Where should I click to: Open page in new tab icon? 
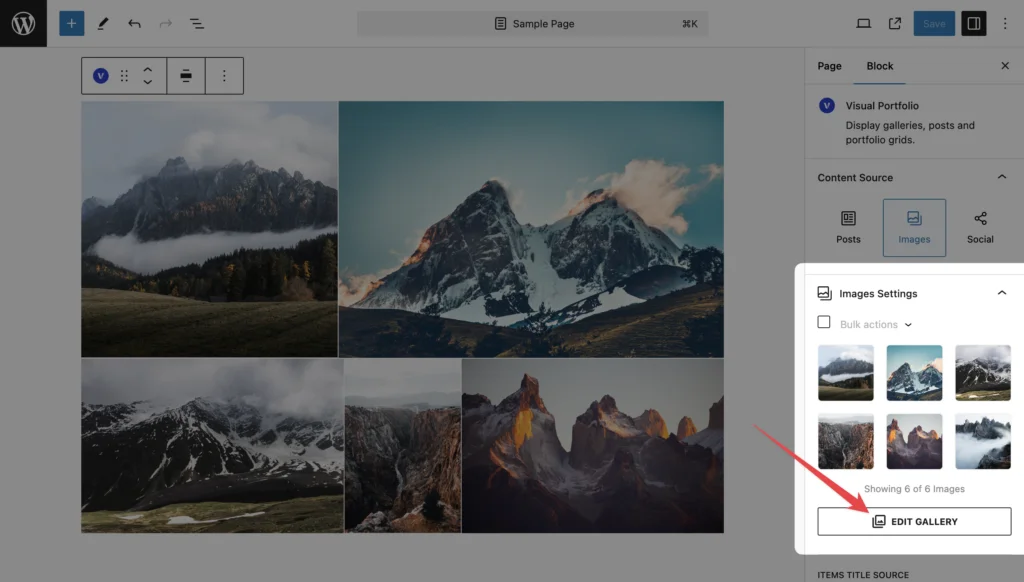tap(895, 23)
